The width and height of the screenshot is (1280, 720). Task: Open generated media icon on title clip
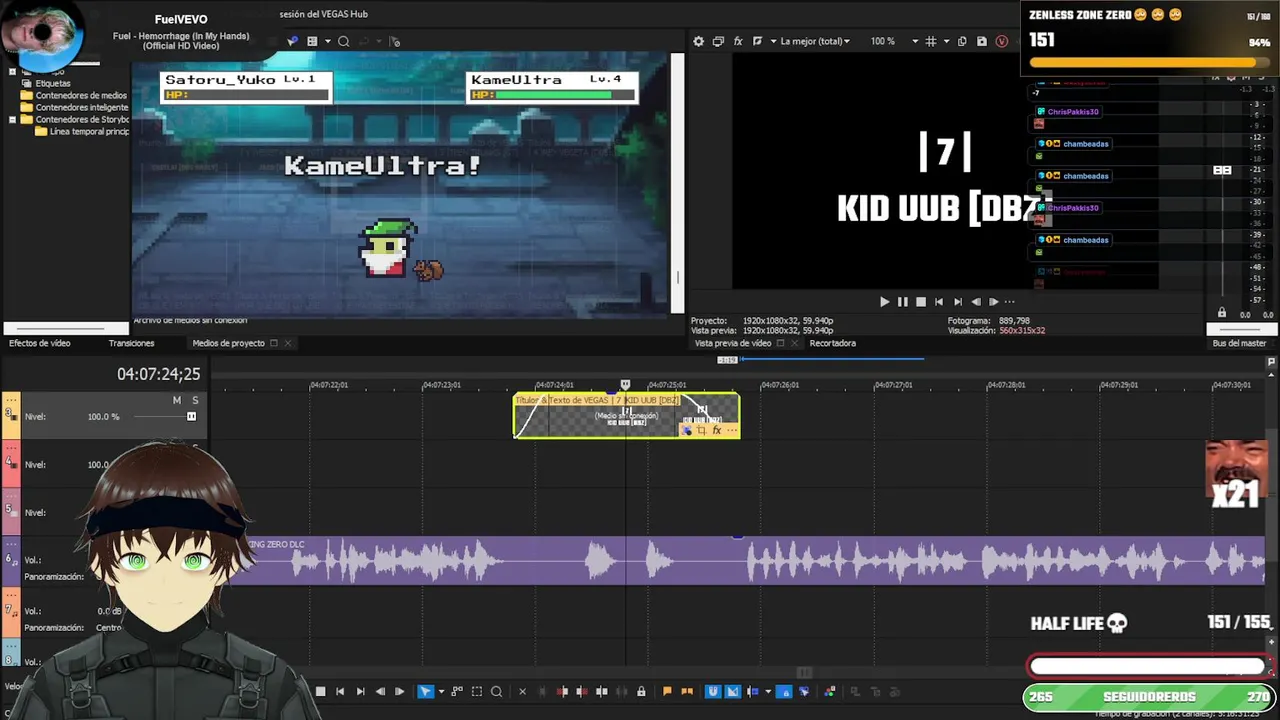(686, 430)
